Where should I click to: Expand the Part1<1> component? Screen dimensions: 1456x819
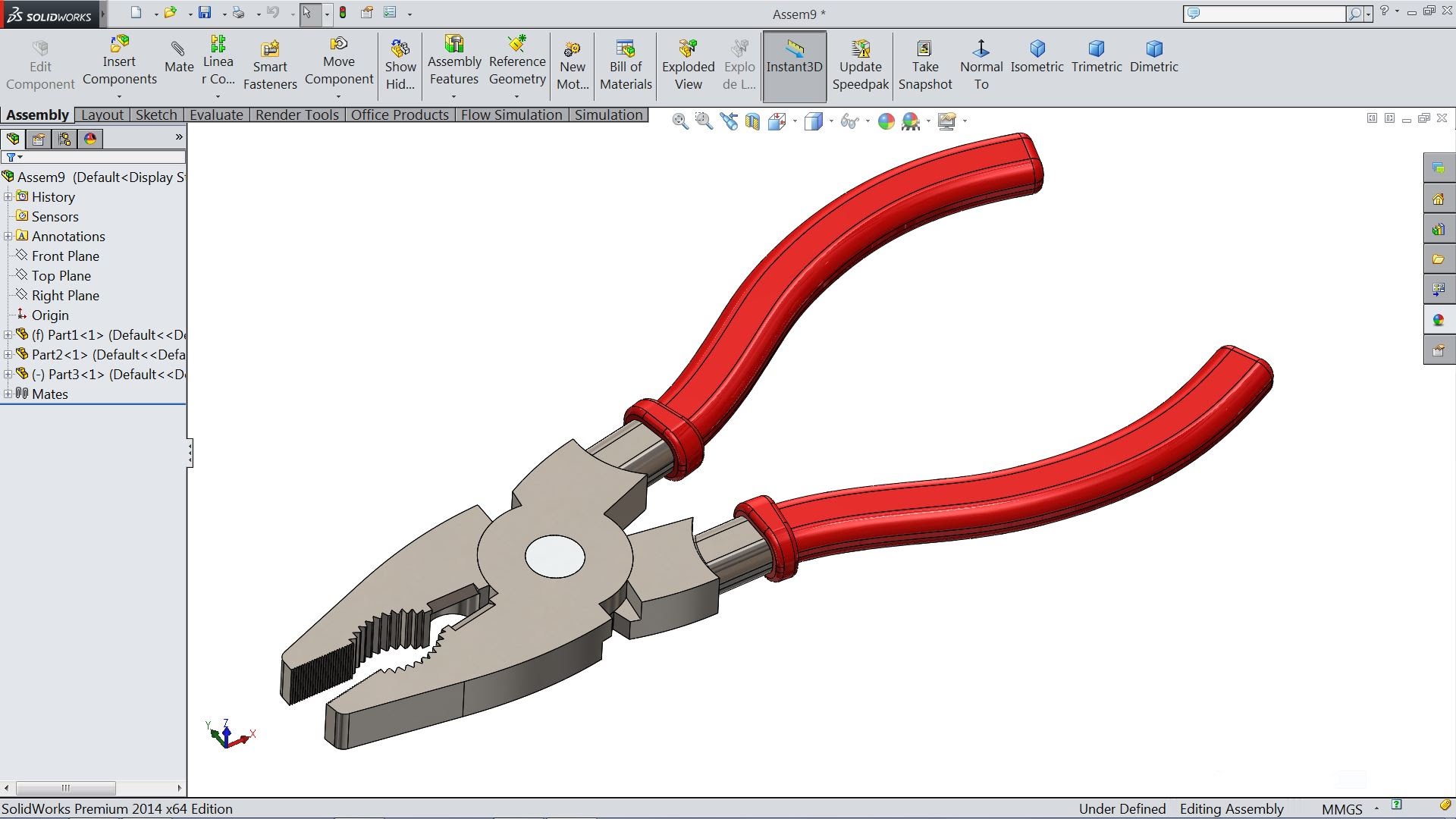coord(8,335)
